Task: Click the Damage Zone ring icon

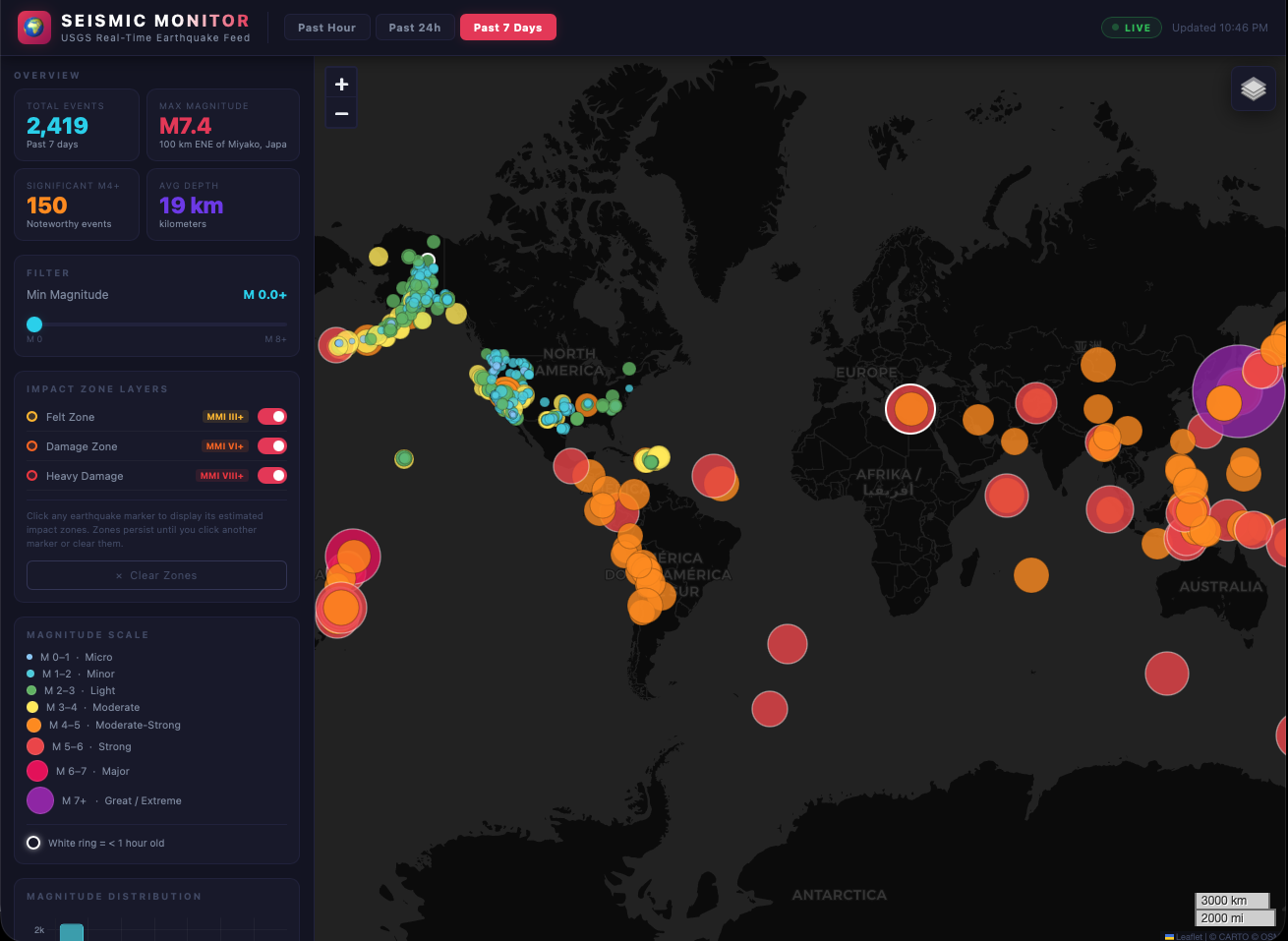Action: click(x=32, y=445)
